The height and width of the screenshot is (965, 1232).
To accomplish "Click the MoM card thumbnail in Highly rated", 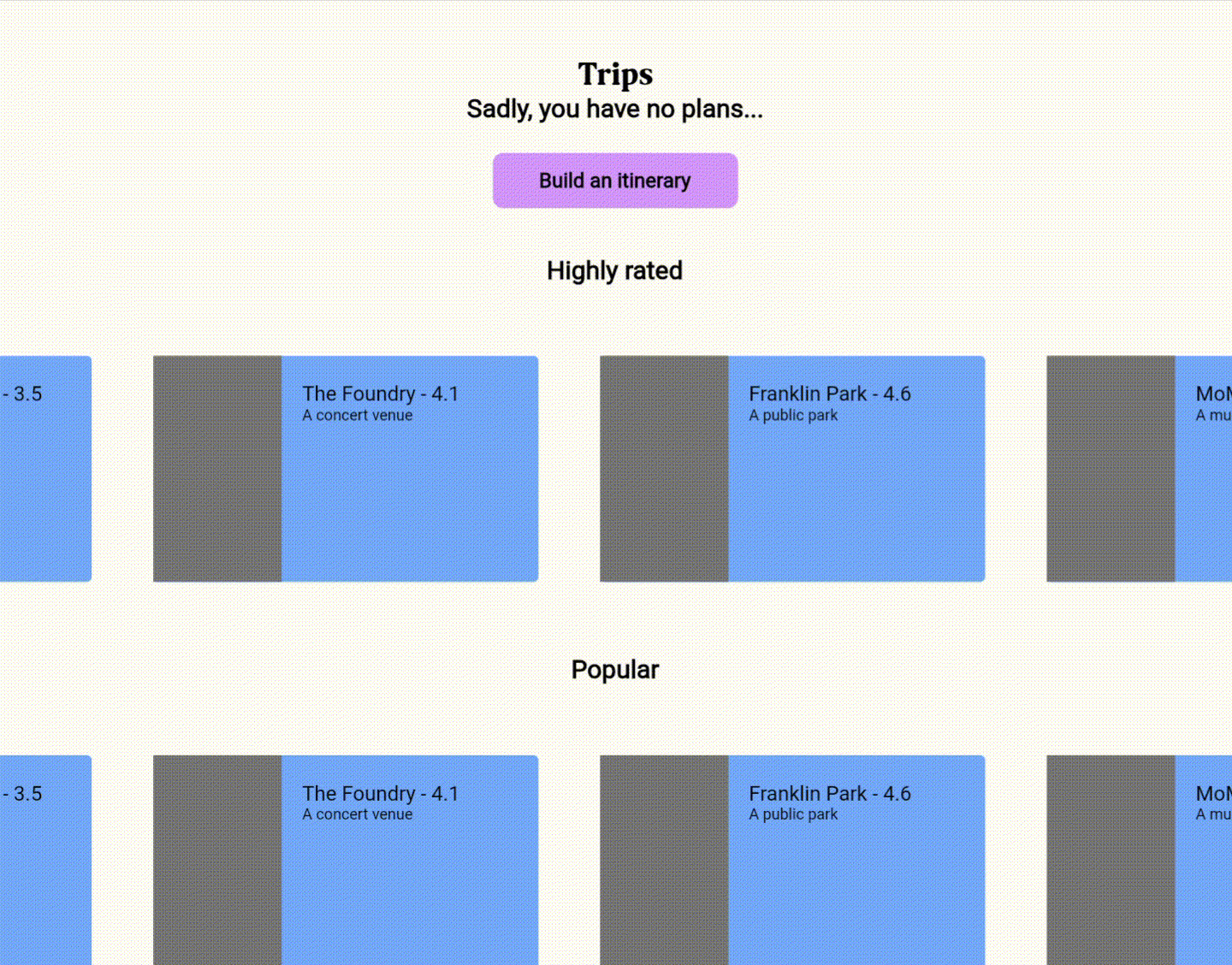I will [x=1111, y=469].
